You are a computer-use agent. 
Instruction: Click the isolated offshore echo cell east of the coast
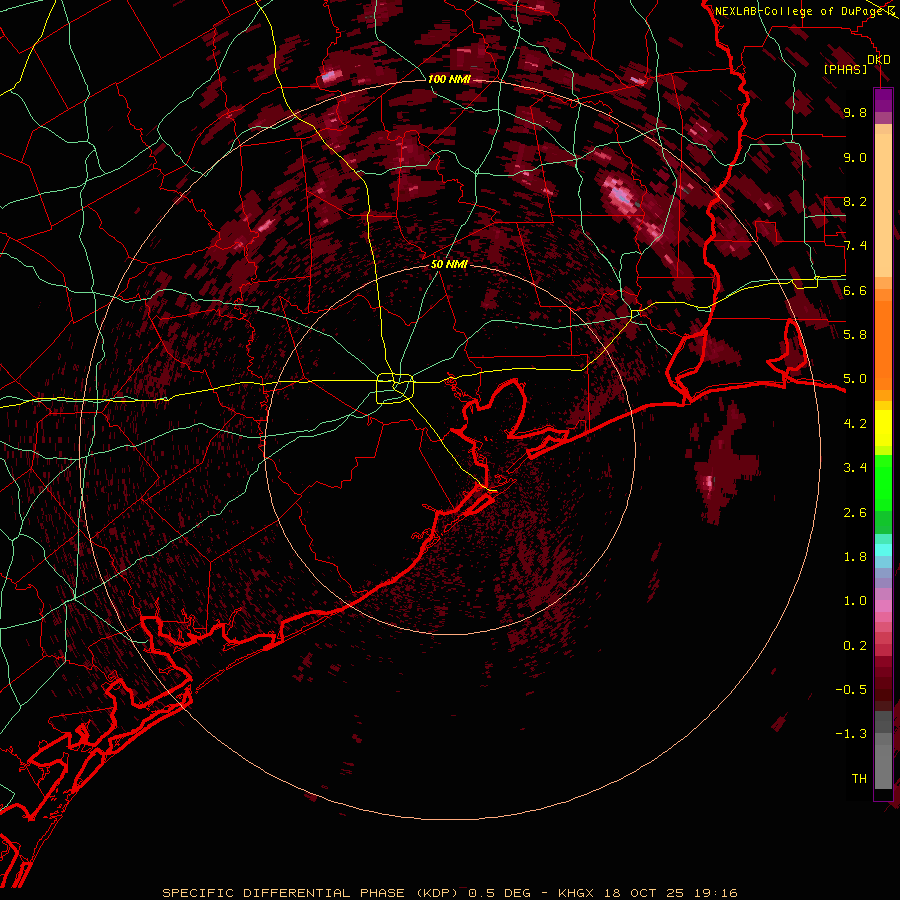[x=724, y=464]
